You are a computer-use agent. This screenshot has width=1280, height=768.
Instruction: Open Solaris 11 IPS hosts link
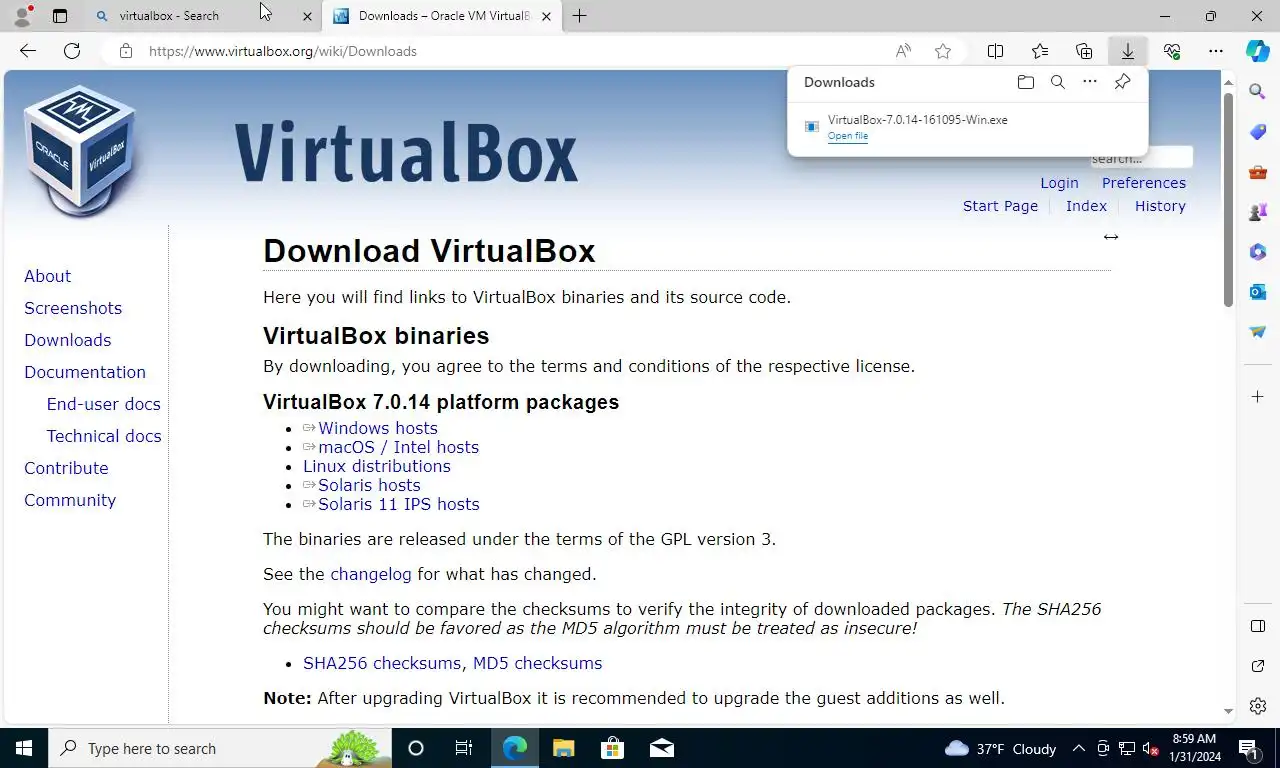[x=398, y=504]
